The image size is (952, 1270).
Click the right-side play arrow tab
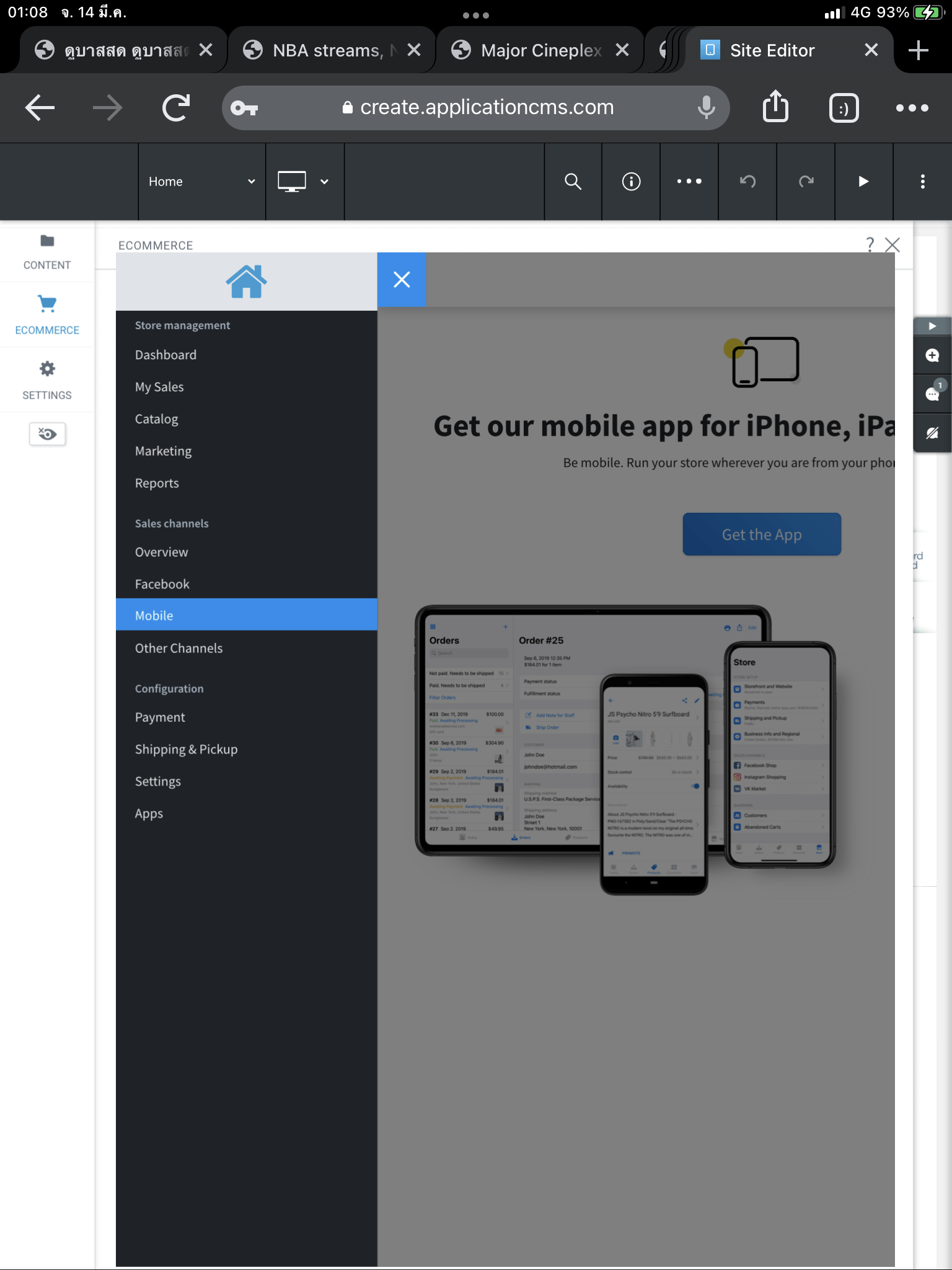(932, 326)
